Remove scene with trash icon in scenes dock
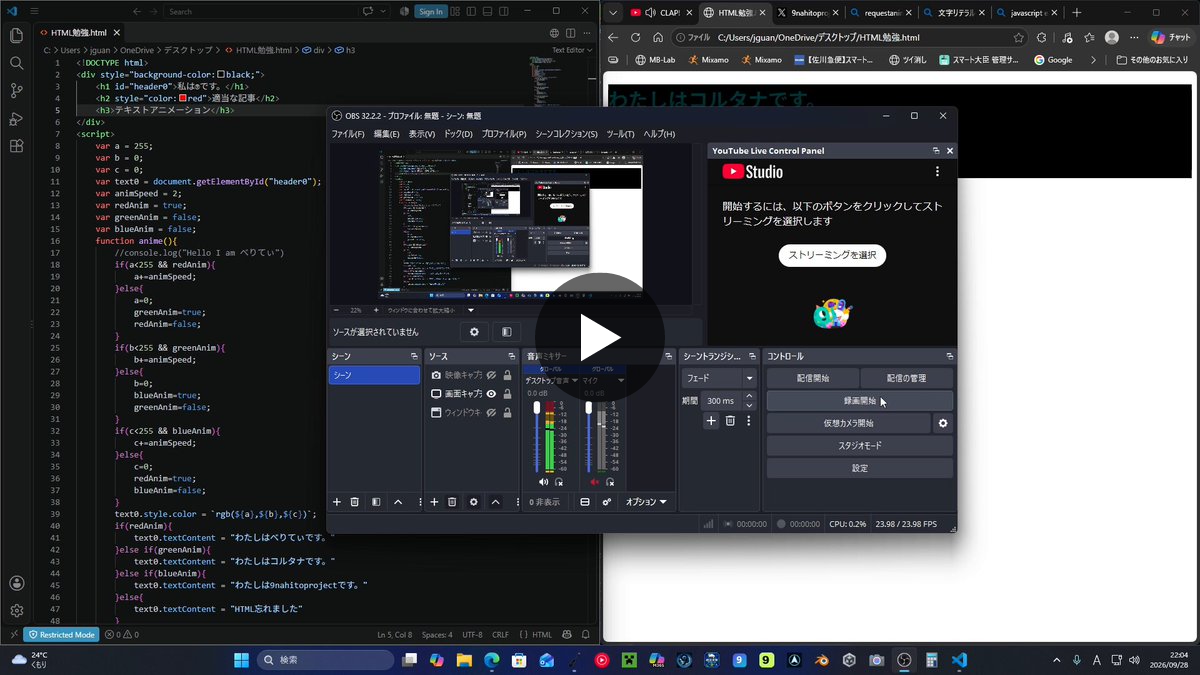Screen dimensions: 1200x675 point(355,502)
